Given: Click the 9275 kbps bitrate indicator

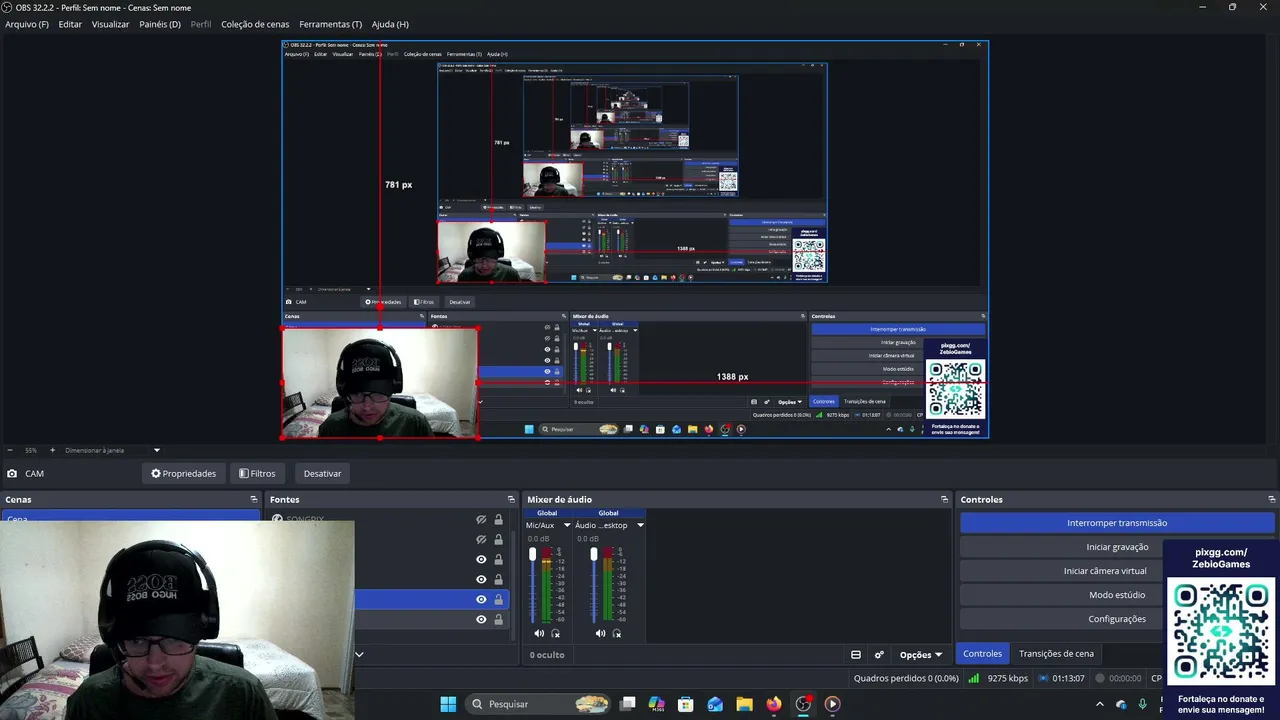Looking at the screenshot, I should pyautogui.click(x=1007, y=678).
